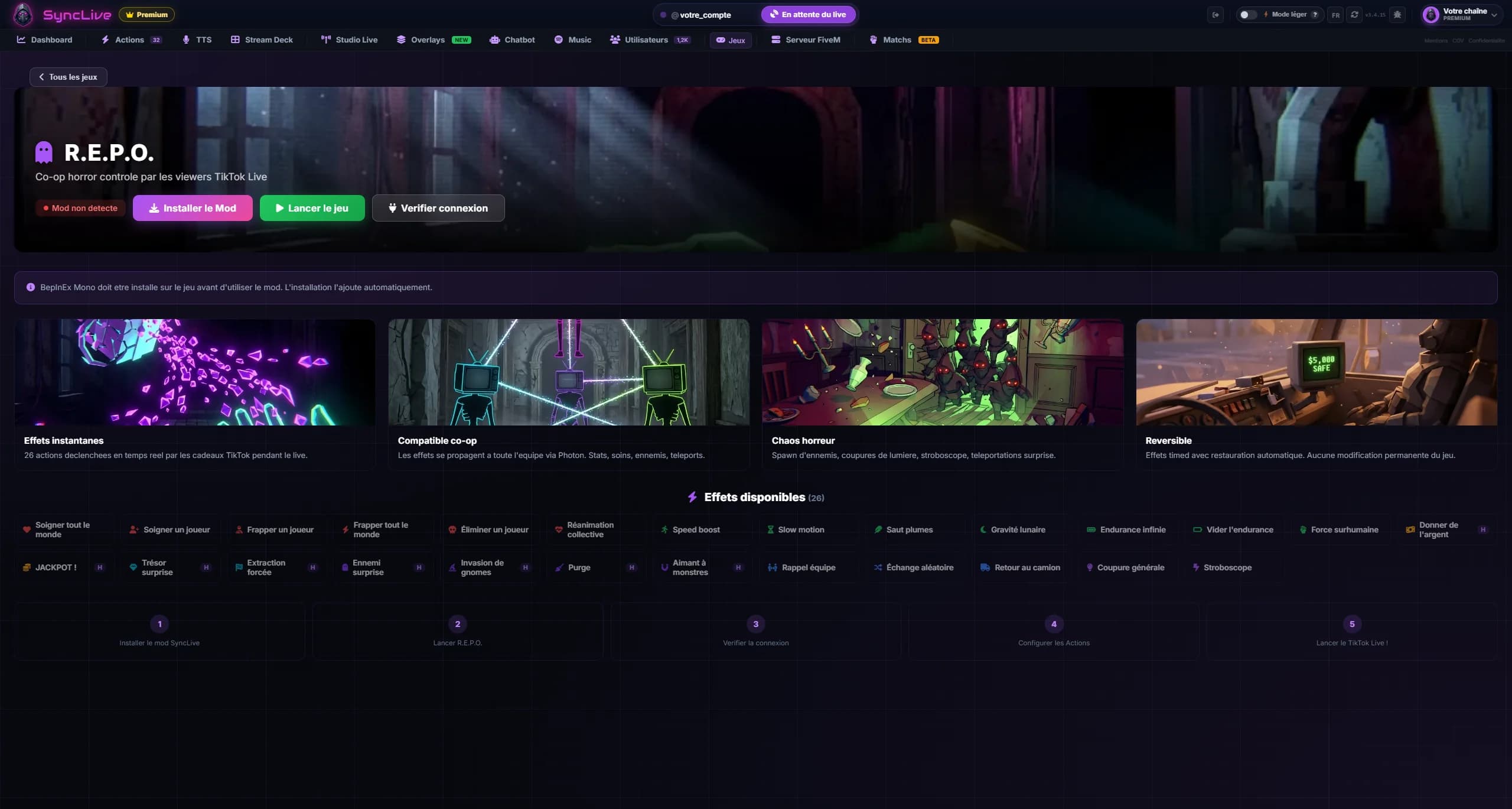Click the shuffle icon for Échange aléatoire
1512x809 pixels.
point(878,567)
